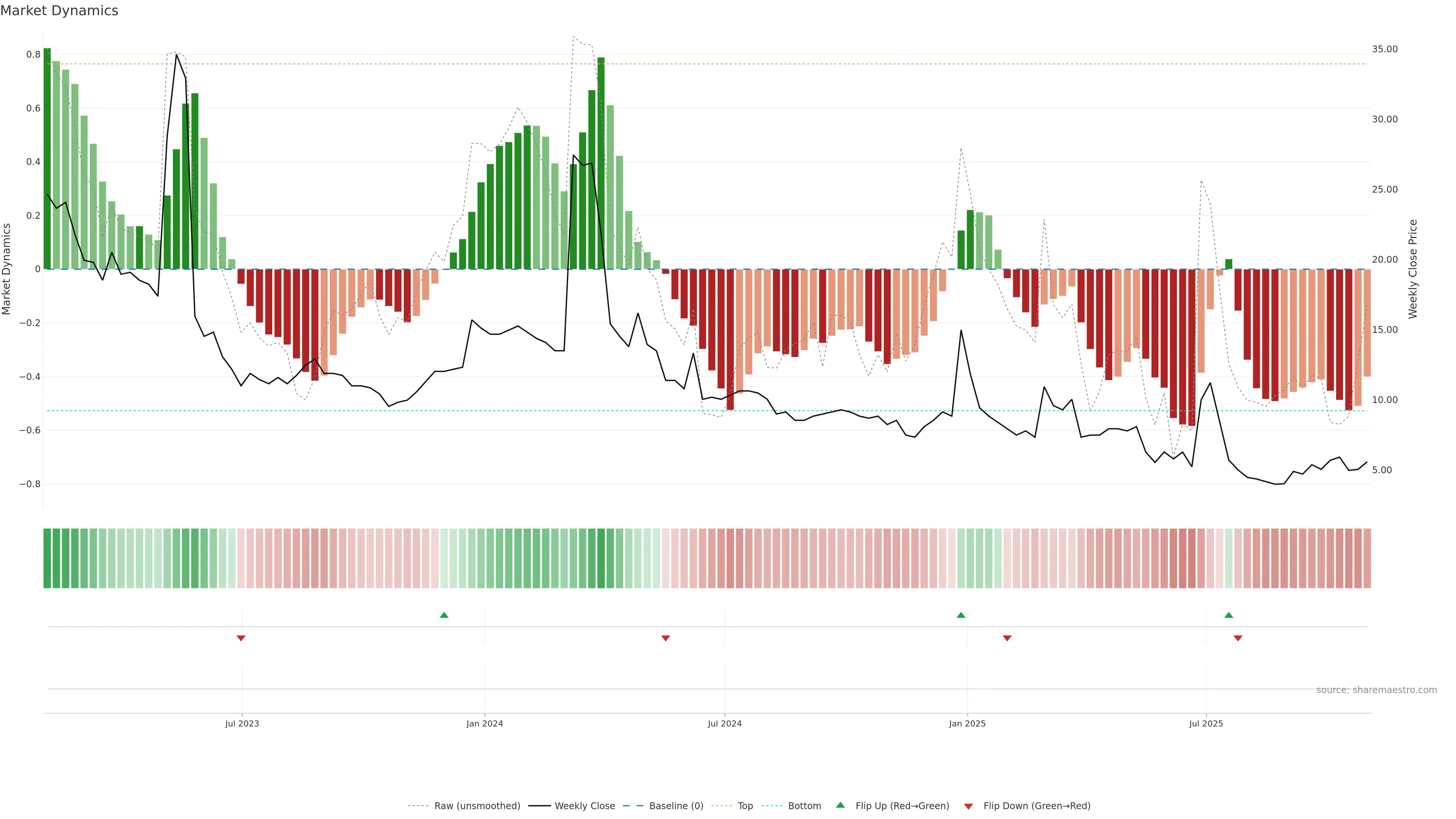Click the green flip-up triangle before Jan 2025

tap(961, 615)
